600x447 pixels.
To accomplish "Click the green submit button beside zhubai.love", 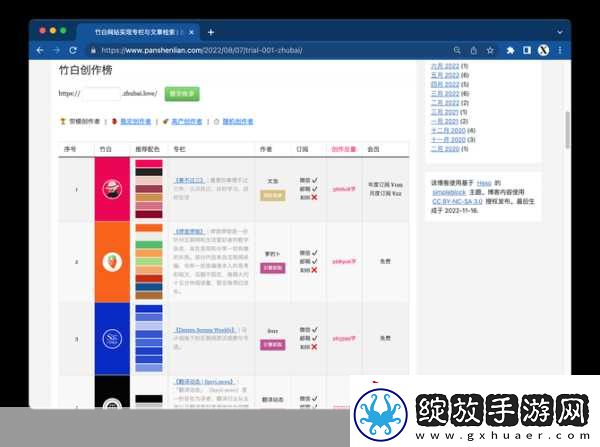I will click(x=182, y=94).
